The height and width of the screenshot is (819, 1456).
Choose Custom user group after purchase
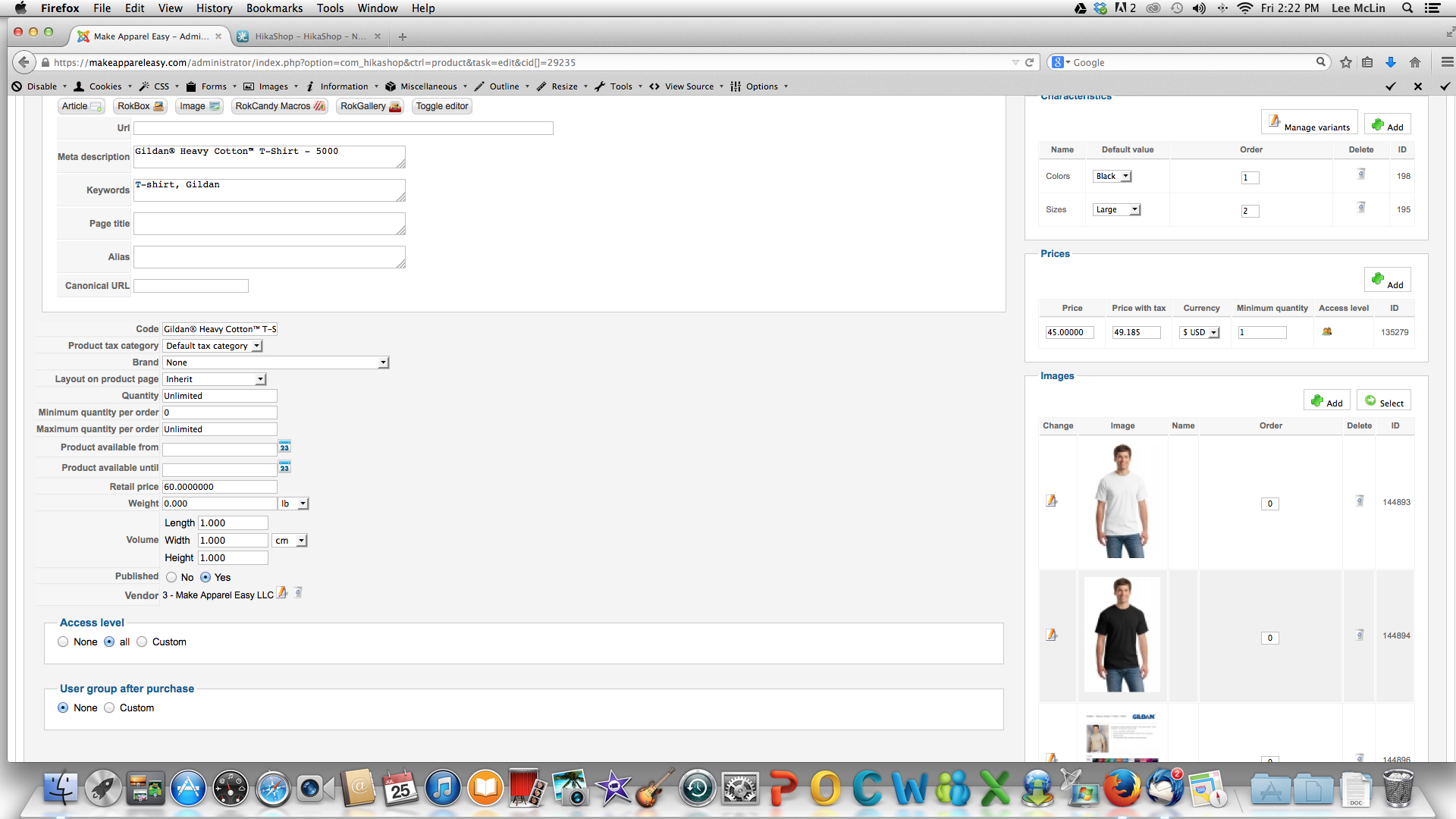[x=110, y=708]
